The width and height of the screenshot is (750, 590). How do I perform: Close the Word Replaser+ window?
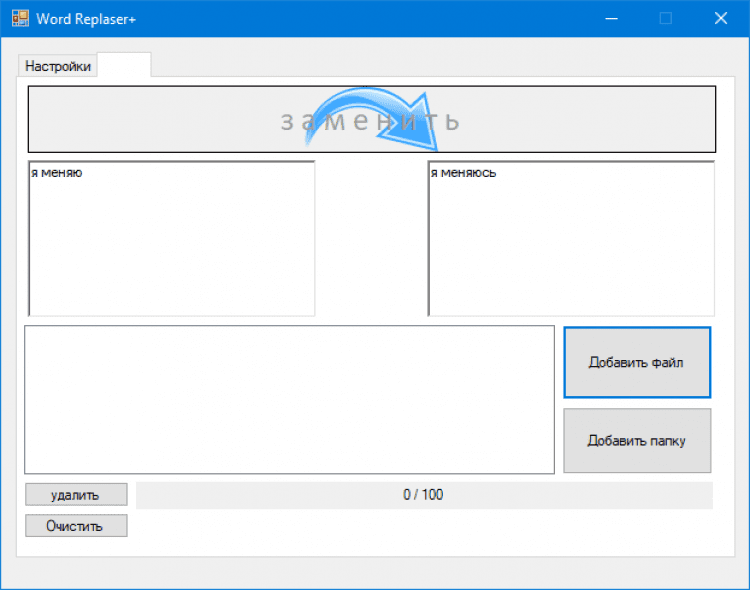pos(721,18)
